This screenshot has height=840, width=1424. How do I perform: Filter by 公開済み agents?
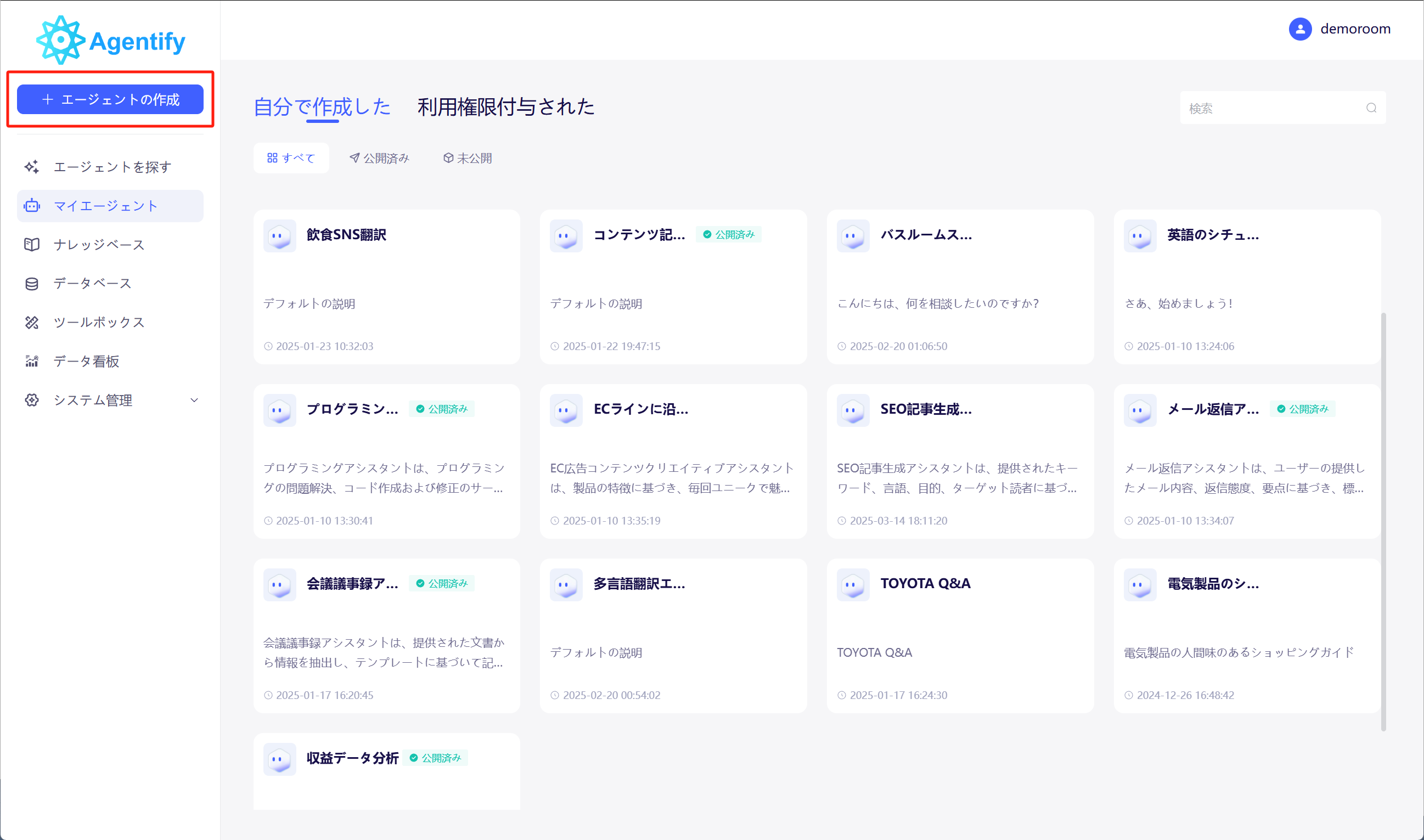click(x=379, y=158)
